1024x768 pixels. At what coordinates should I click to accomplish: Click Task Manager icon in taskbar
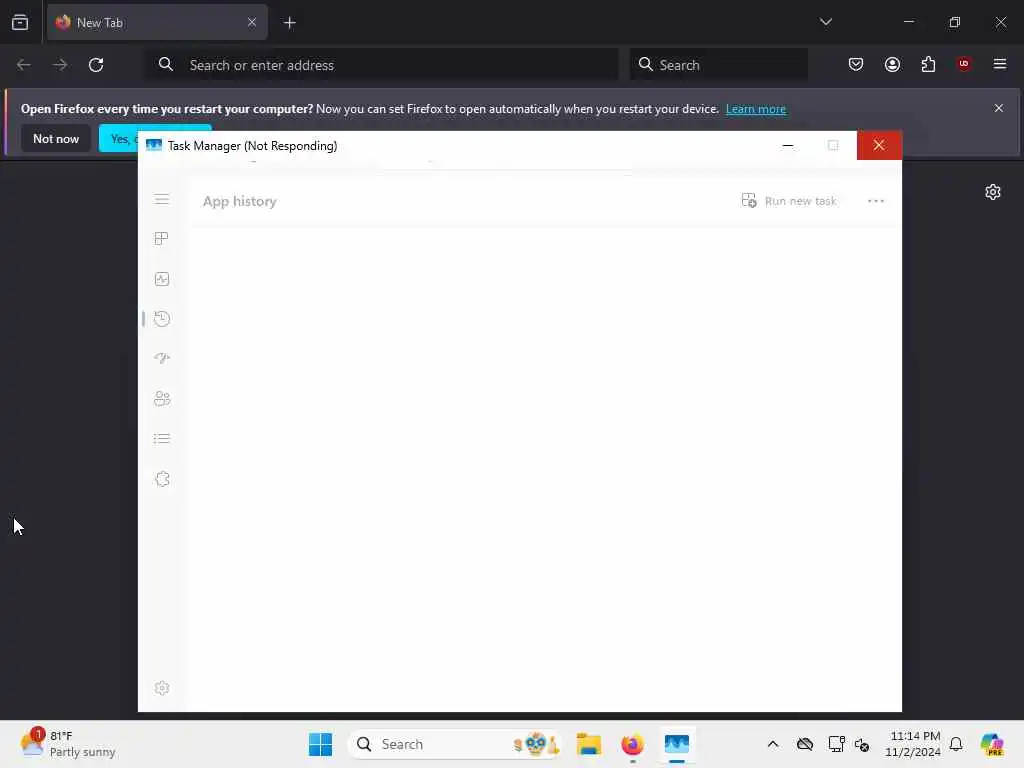677,744
